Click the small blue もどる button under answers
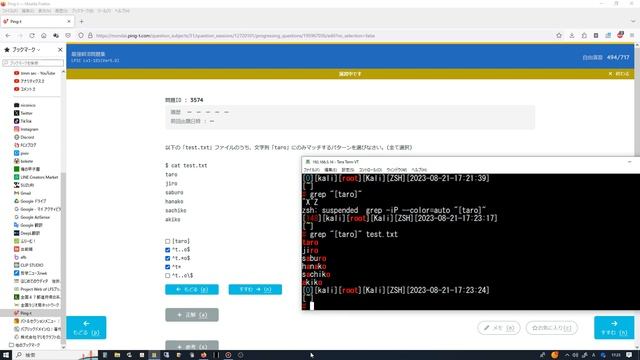 [192, 289]
